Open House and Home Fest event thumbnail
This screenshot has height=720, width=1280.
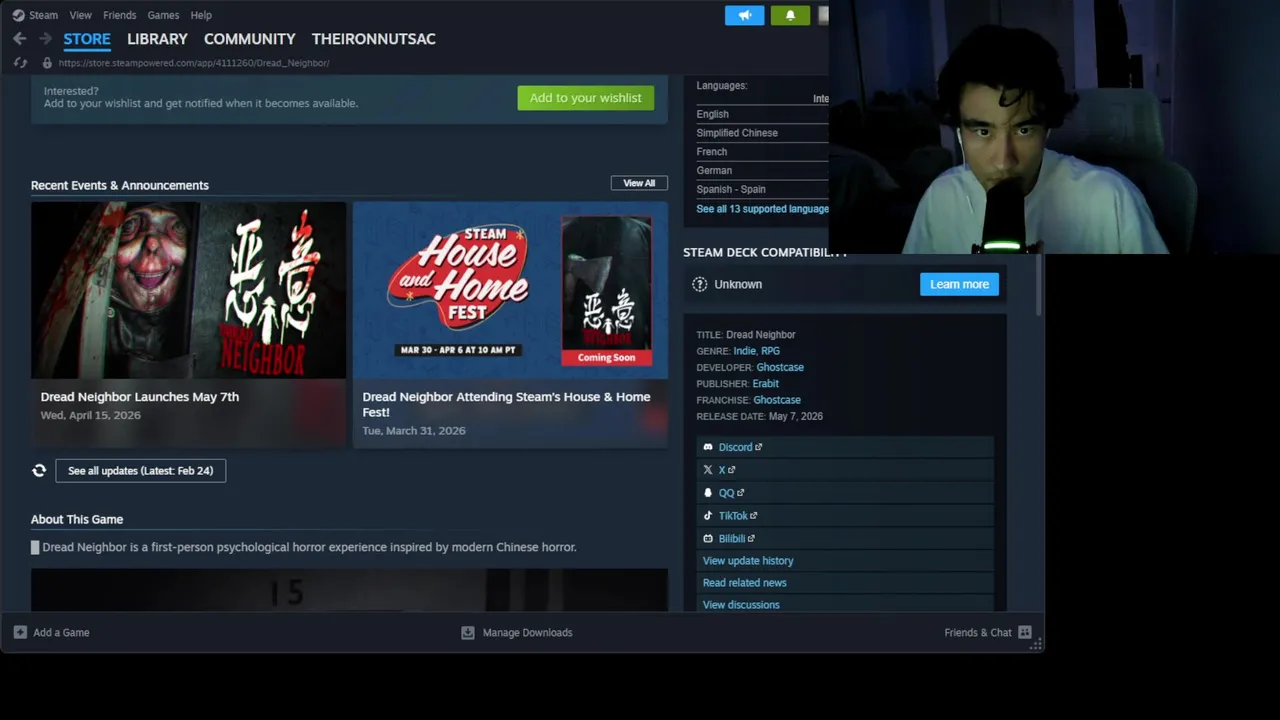click(x=510, y=290)
